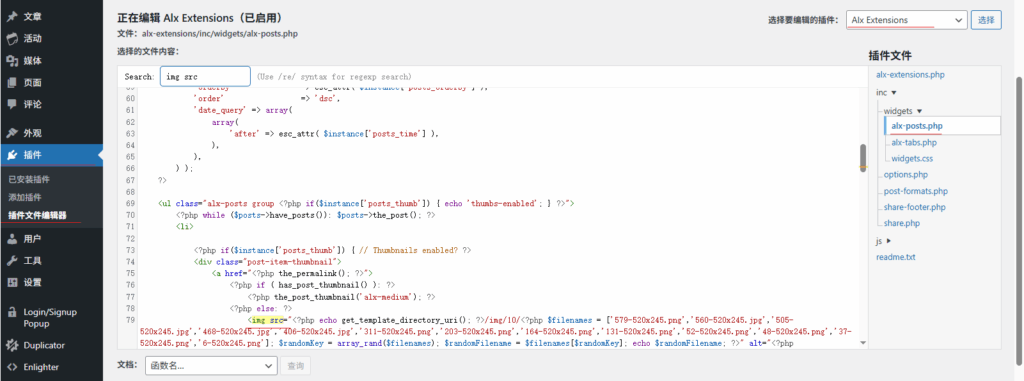The height and width of the screenshot is (381, 1024).
Task: Collapse the widgets folder
Action: coord(903,111)
